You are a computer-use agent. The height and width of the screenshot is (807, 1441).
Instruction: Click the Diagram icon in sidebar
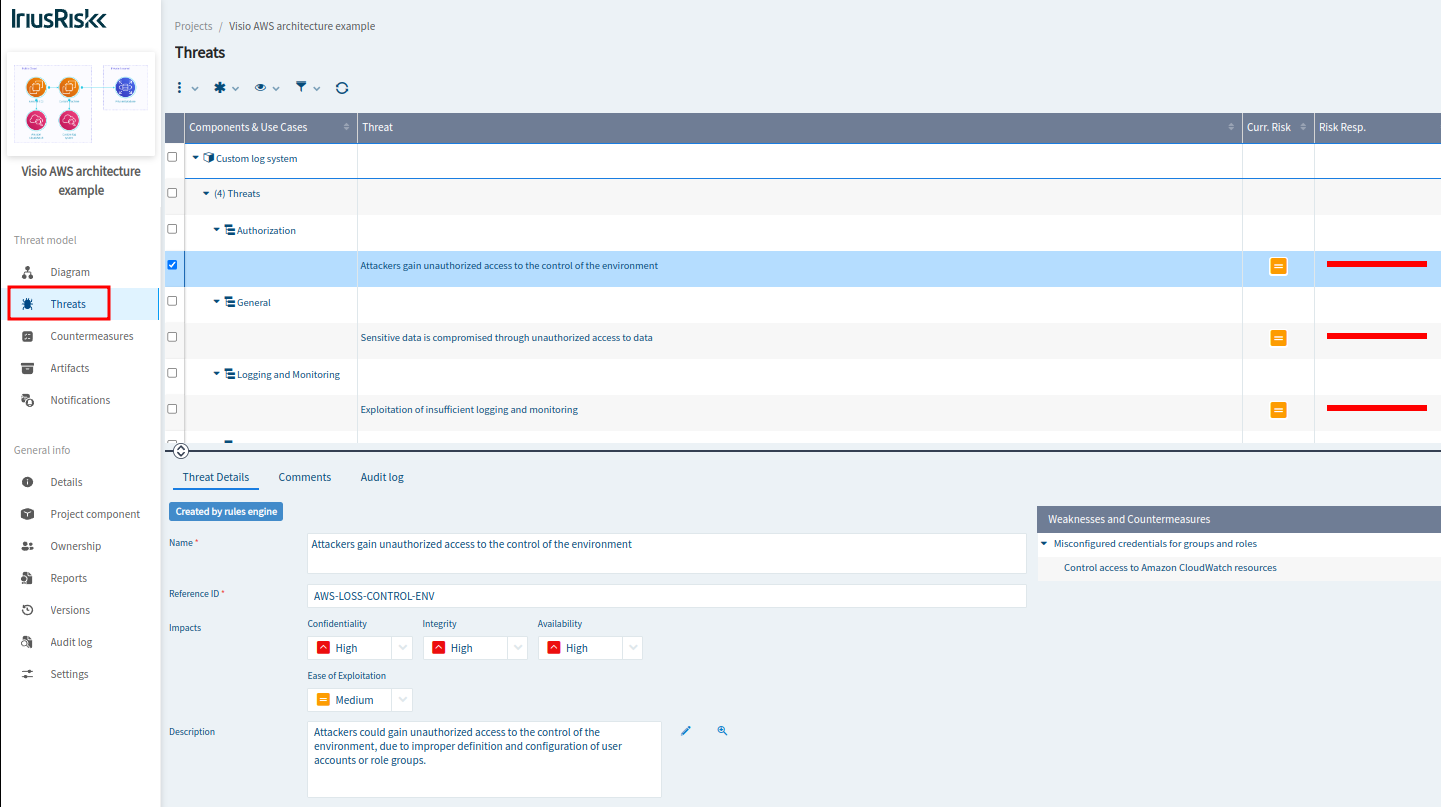tap(28, 272)
